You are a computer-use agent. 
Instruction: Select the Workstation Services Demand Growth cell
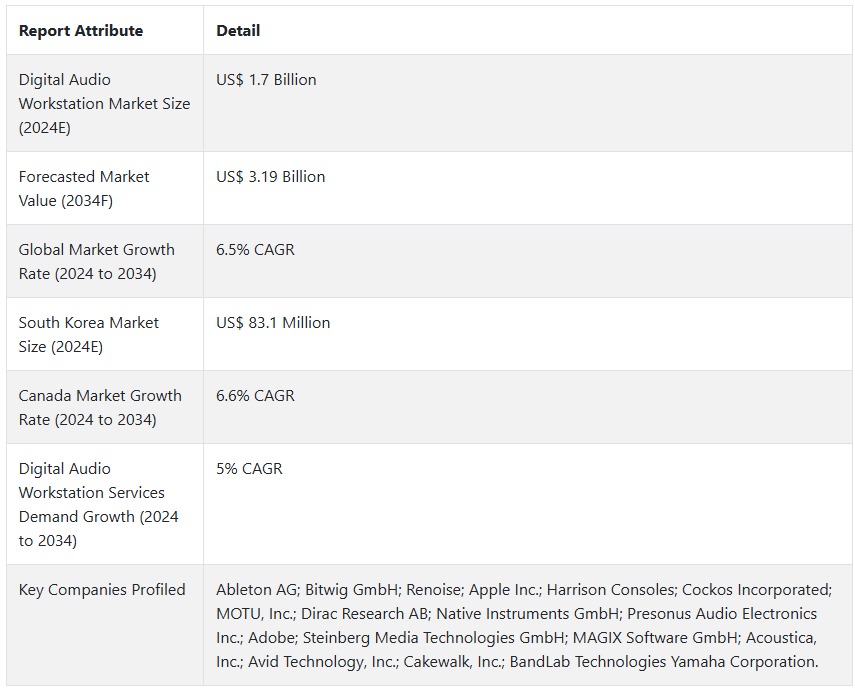click(x=98, y=504)
